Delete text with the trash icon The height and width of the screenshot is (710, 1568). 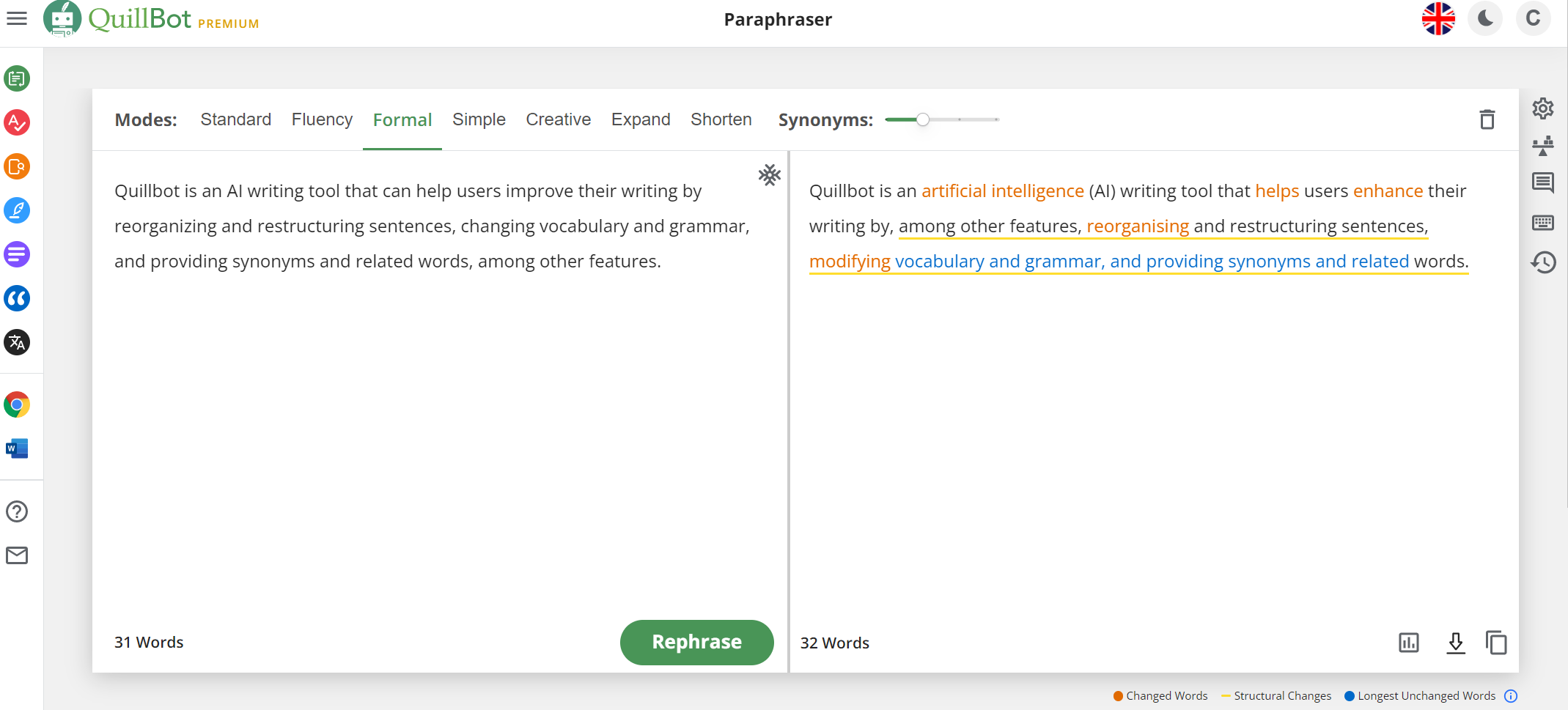(x=1487, y=119)
